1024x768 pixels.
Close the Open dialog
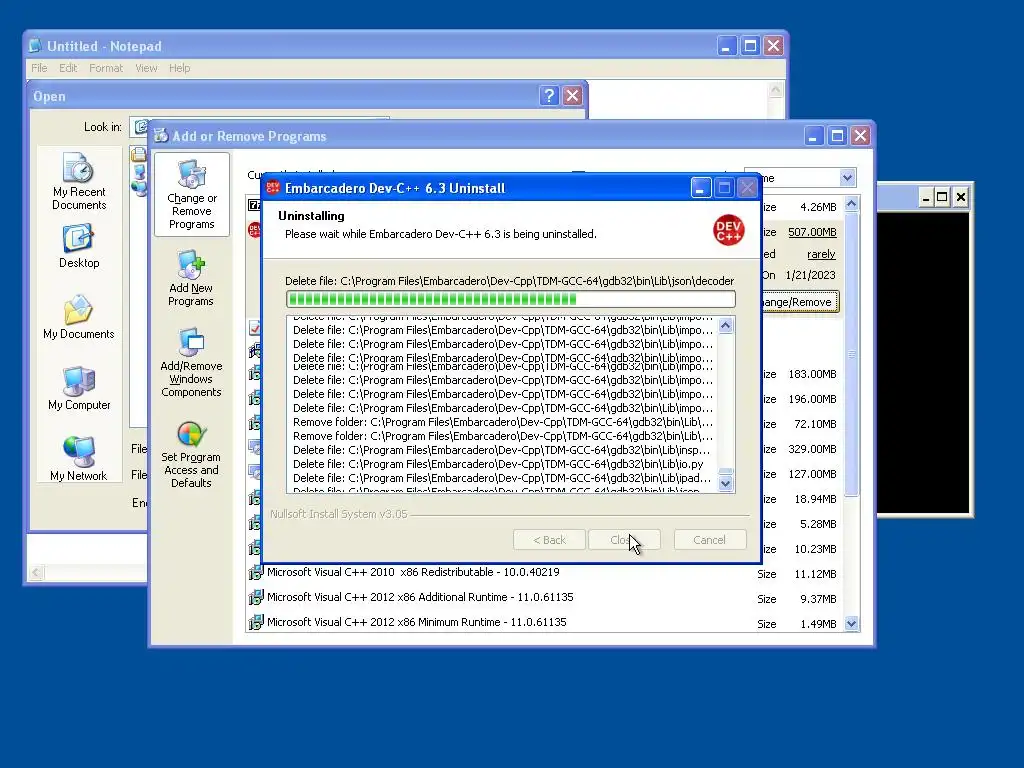click(x=573, y=96)
